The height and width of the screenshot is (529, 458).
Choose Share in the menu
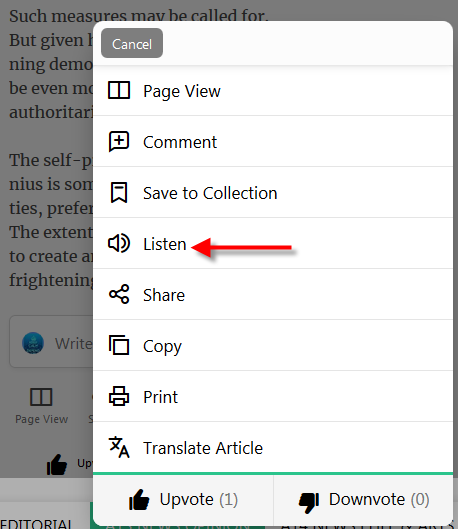tap(273, 295)
